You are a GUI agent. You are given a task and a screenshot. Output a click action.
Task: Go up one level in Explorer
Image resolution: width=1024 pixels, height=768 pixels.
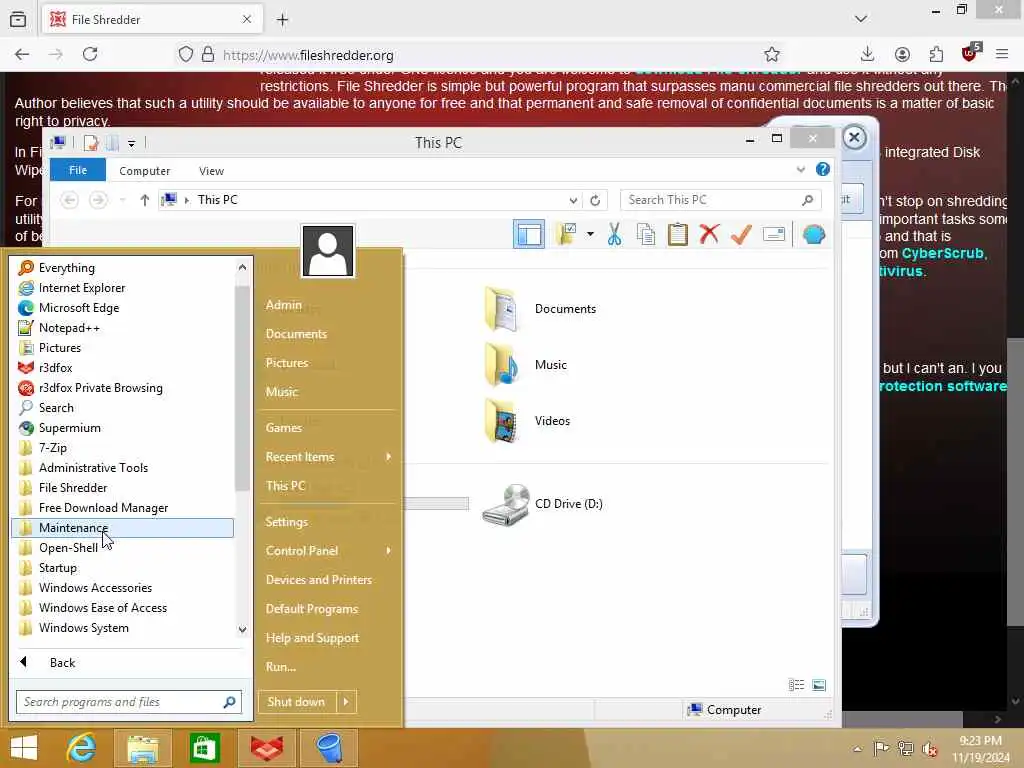[145, 200]
